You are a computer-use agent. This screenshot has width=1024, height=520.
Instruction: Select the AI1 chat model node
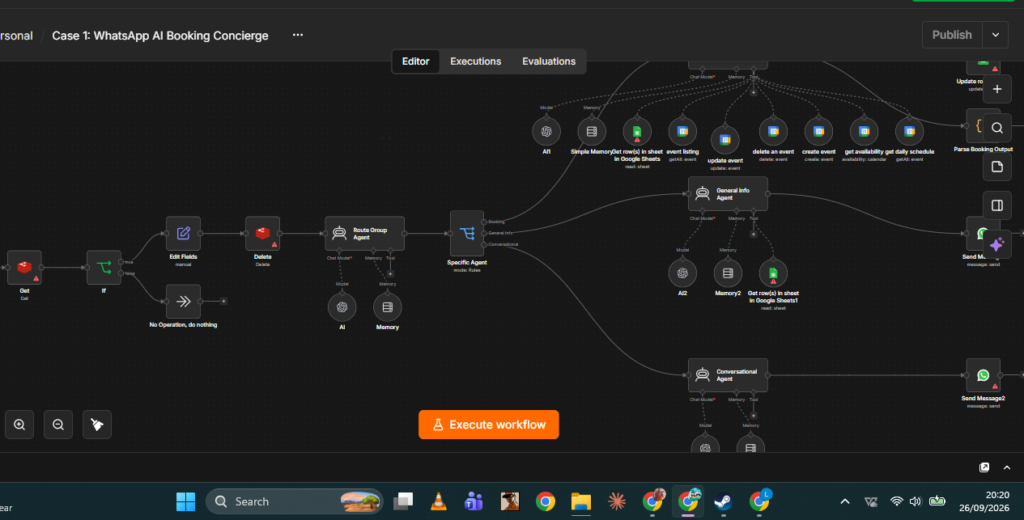pos(547,131)
